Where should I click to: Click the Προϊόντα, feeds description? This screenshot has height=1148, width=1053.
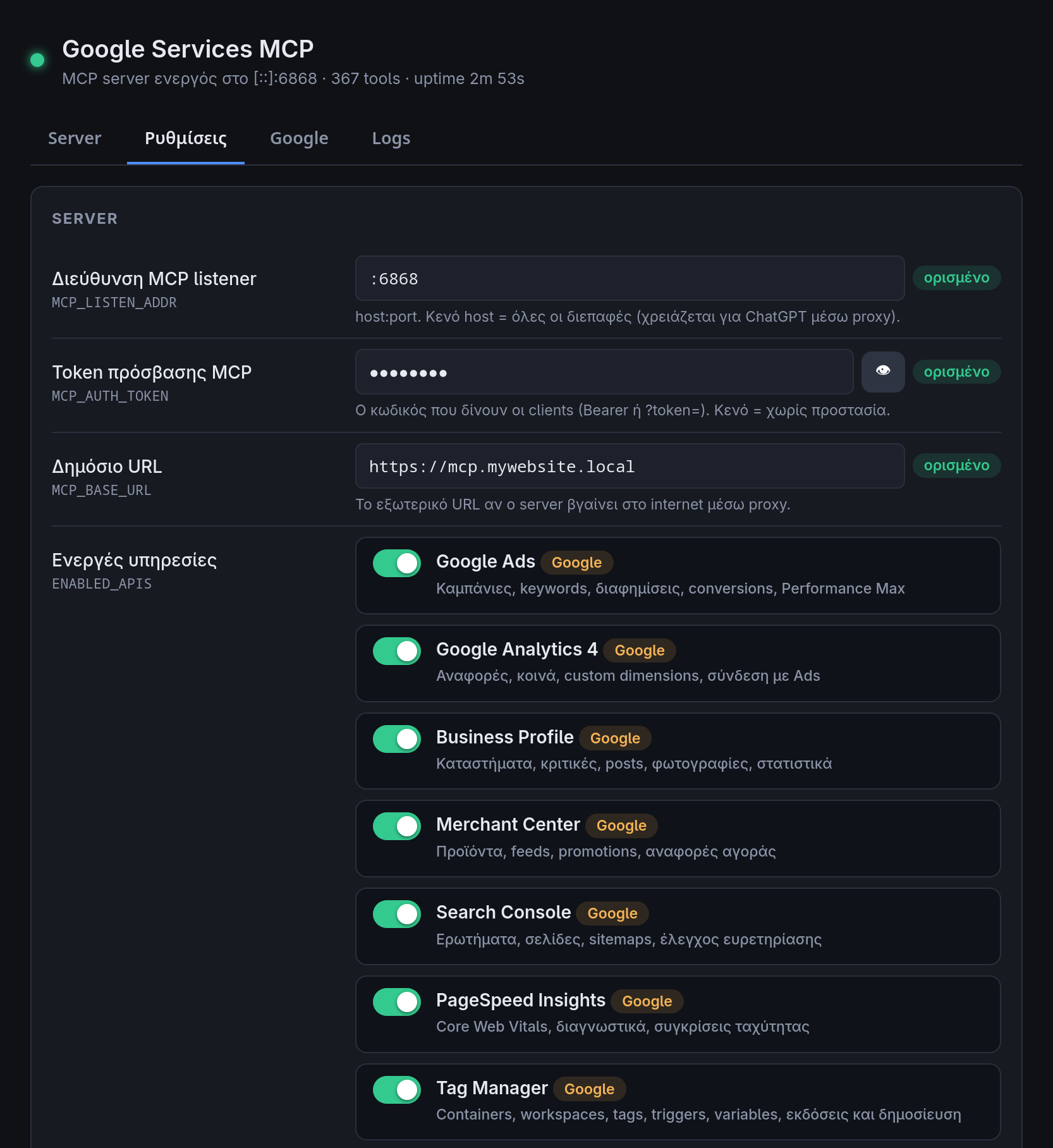pyautogui.click(x=606, y=852)
